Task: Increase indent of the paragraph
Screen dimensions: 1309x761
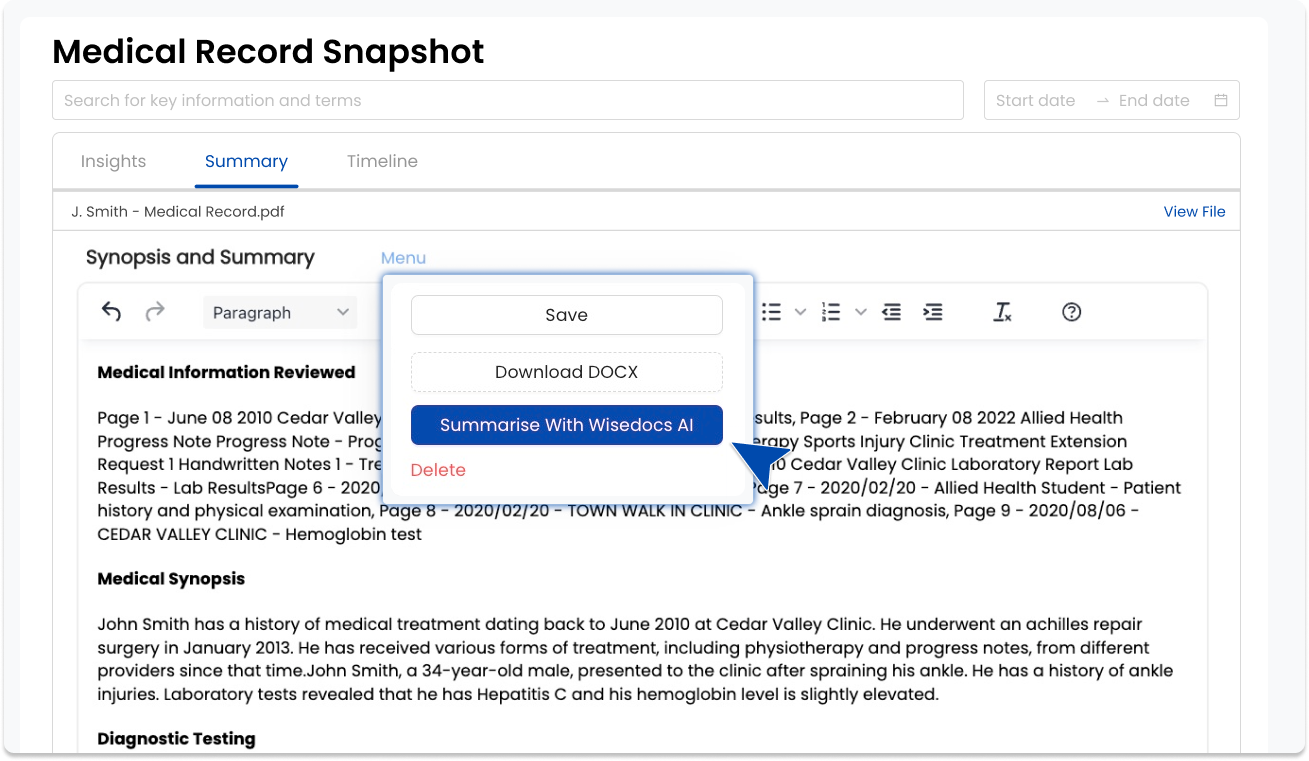Action: pyautogui.click(x=932, y=312)
